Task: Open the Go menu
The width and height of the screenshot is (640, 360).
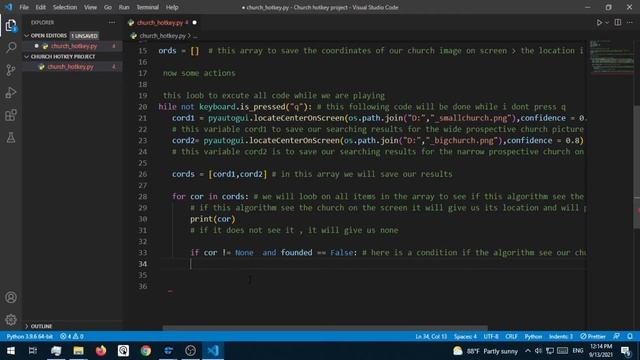Action: click(108, 7)
